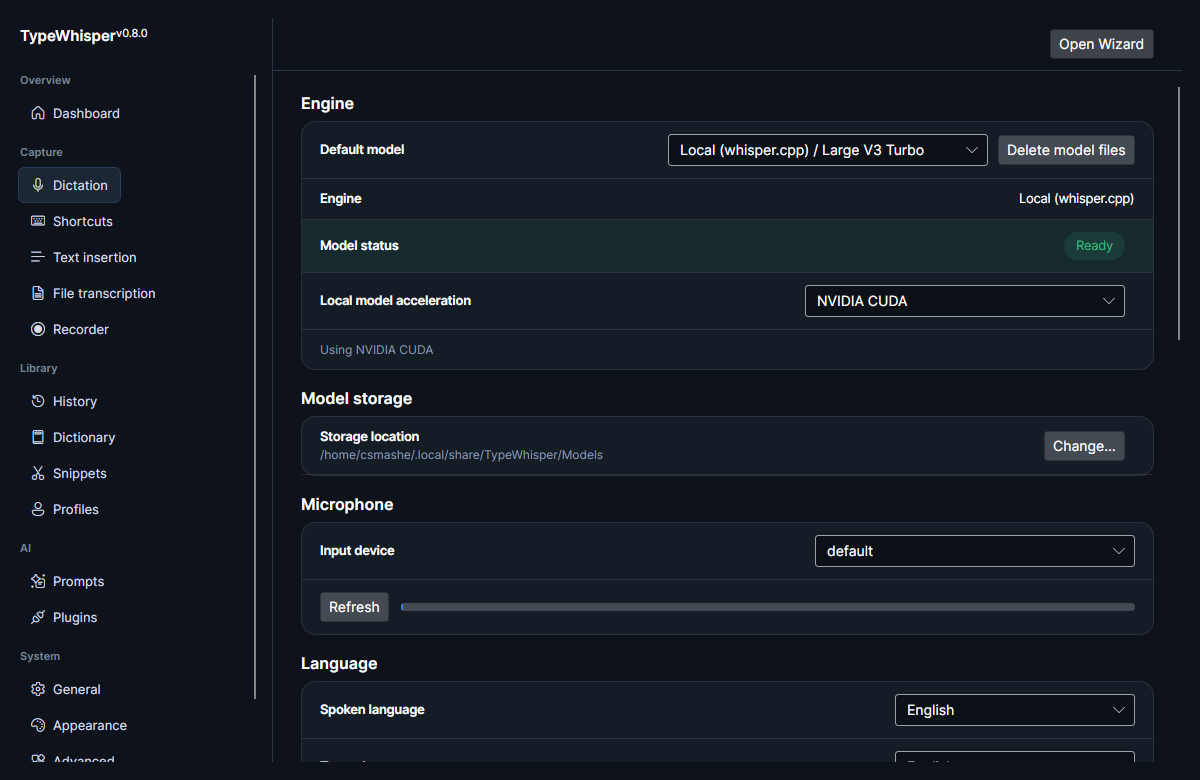Click the 'Microphone' section heading

tap(347, 504)
